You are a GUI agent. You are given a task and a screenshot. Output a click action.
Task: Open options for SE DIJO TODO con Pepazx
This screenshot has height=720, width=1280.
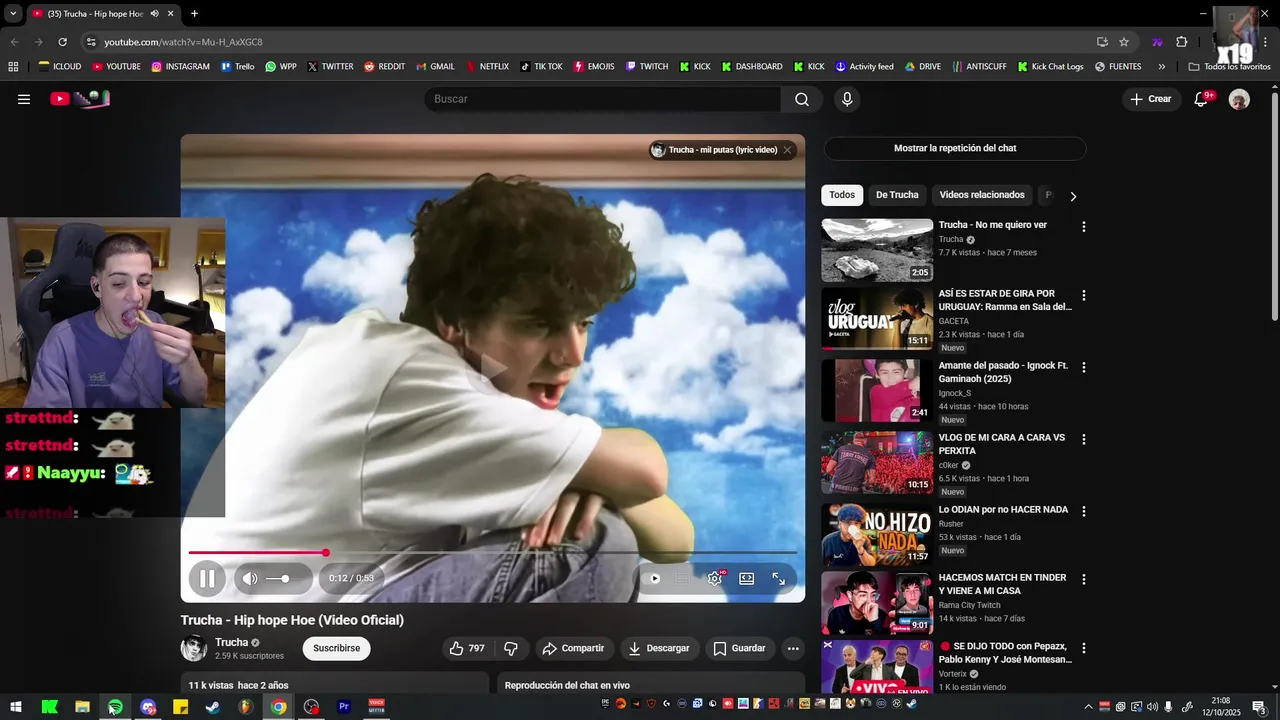pyautogui.click(x=1083, y=649)
